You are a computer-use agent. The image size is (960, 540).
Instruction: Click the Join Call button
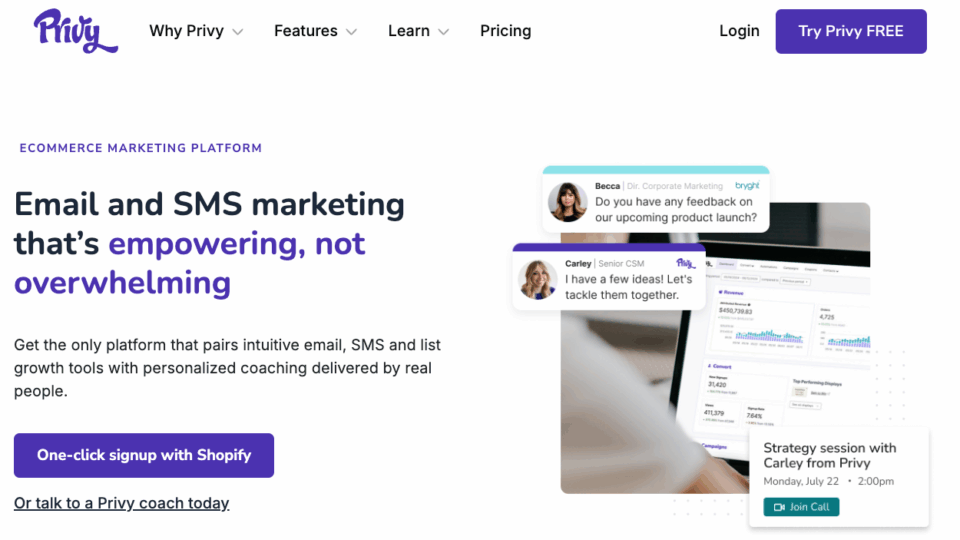pyautogui.click(x=801, y=507)
